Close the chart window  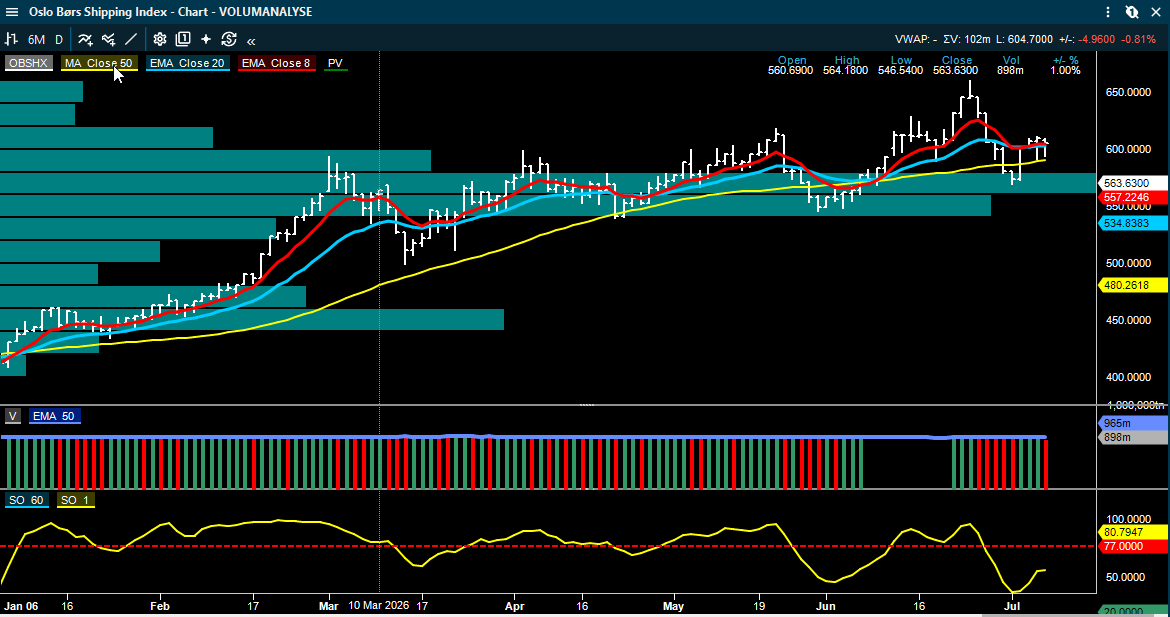(1156, 12)
